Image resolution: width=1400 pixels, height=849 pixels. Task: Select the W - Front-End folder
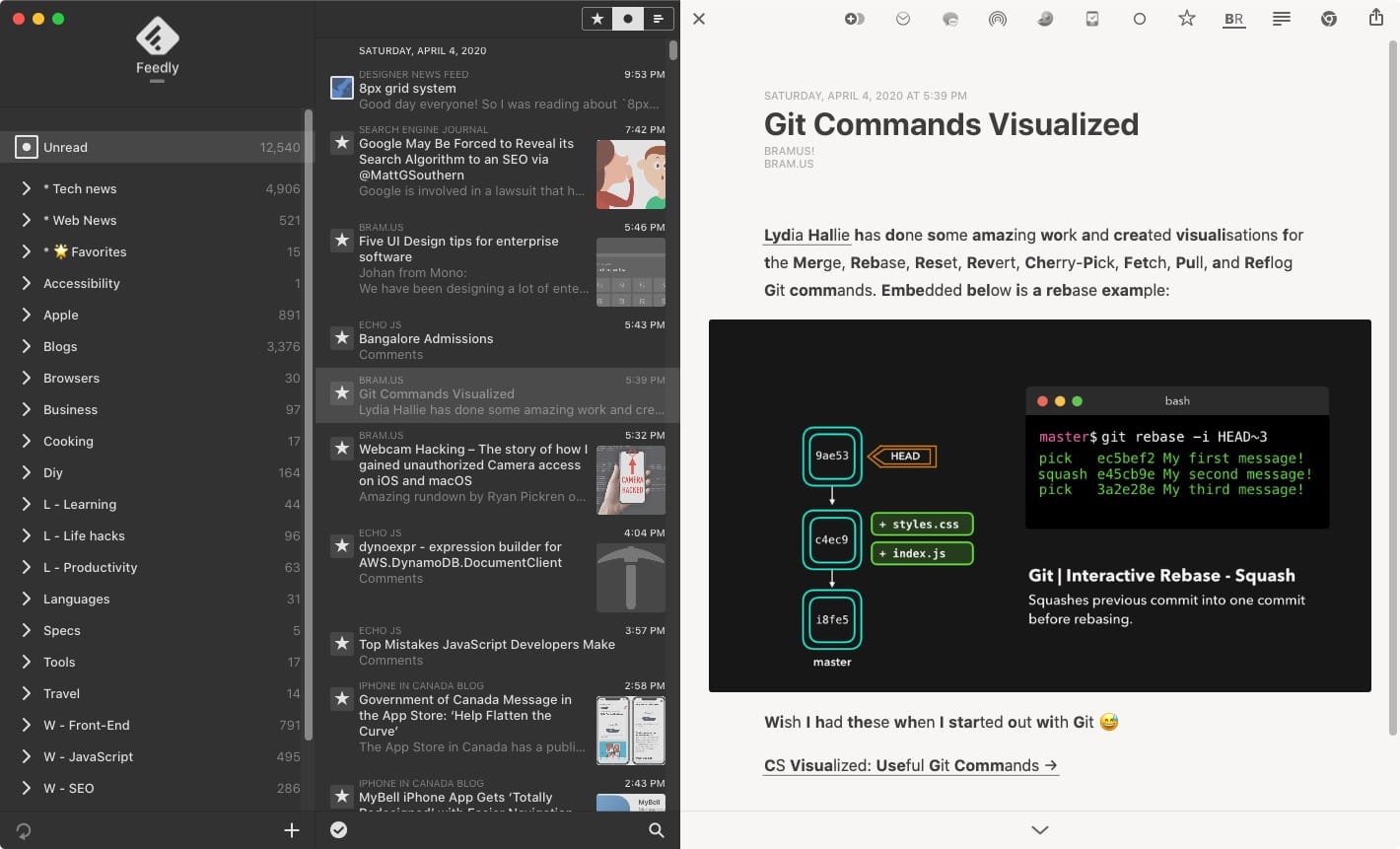coord(158,725)
